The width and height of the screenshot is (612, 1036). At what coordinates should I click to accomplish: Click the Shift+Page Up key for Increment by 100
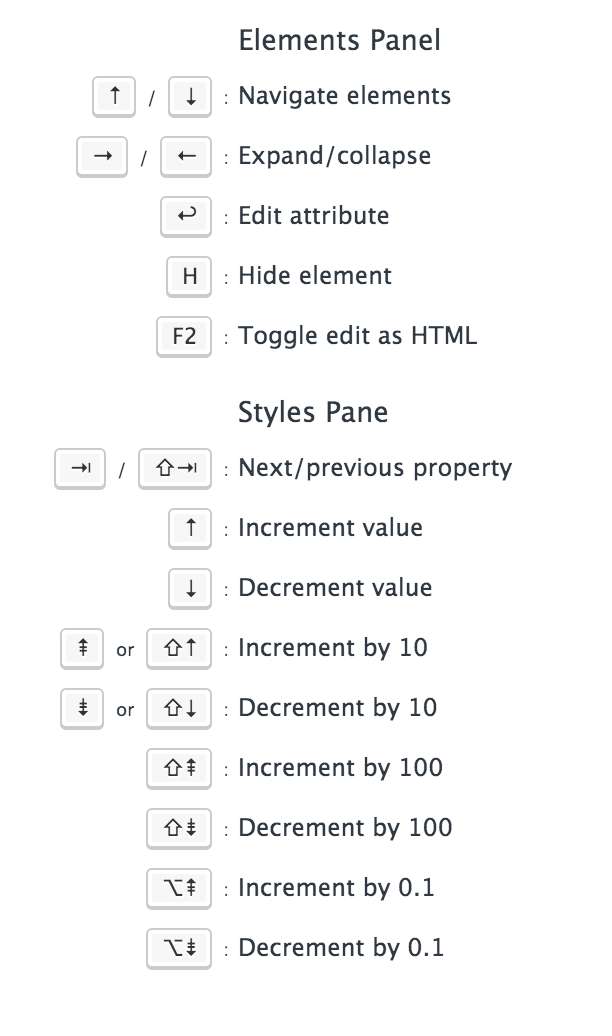179,769
